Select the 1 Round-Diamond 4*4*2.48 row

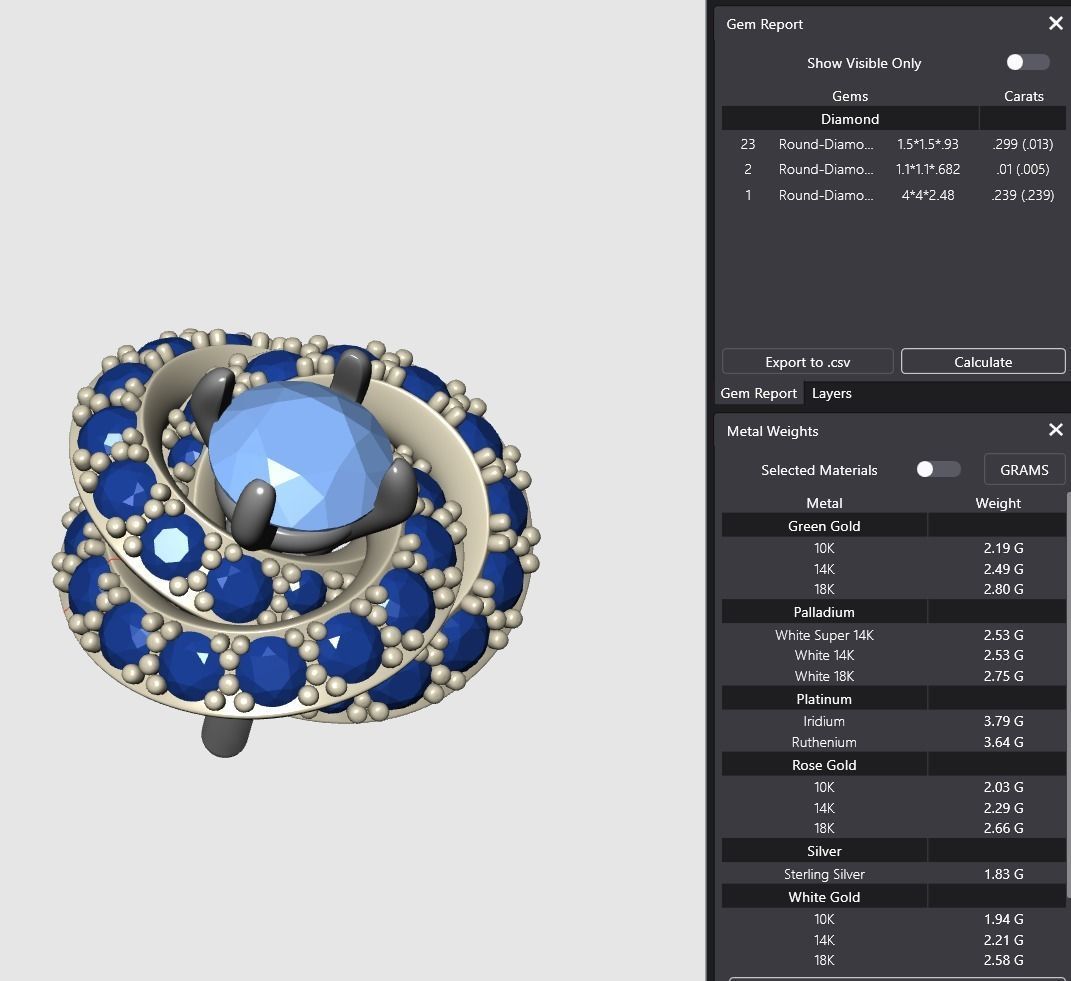point(893,195)
